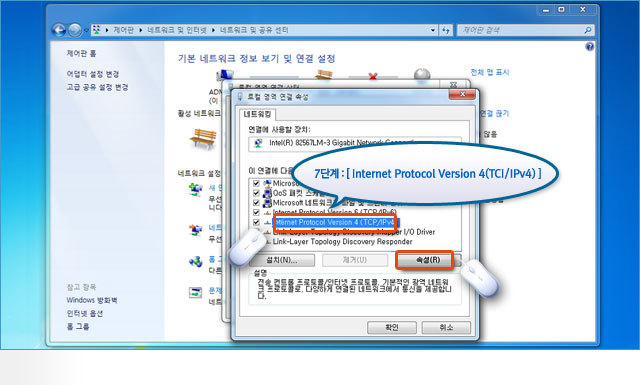Screen dimensions: 640x385
Task: Open 홈 그룹 link
Action: [x=78, y=327]
